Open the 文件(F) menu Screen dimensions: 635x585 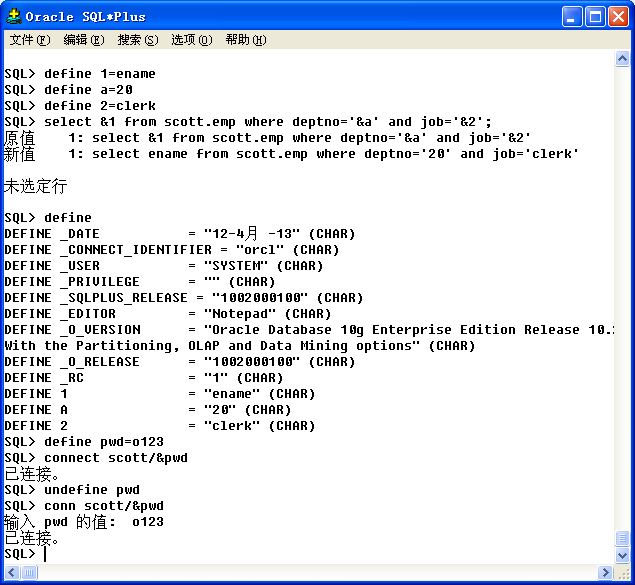pyautogui.click(x=30, y=40)
